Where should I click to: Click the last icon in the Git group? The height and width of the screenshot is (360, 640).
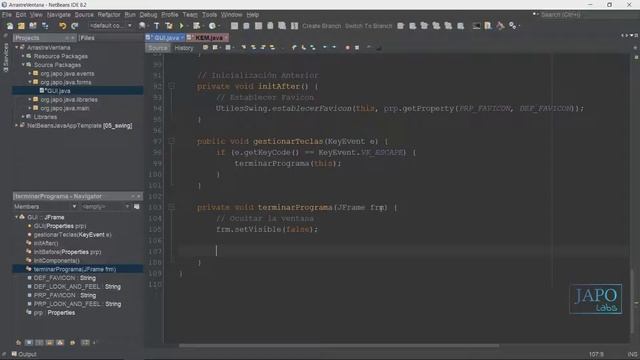click(x=460, y=26)
